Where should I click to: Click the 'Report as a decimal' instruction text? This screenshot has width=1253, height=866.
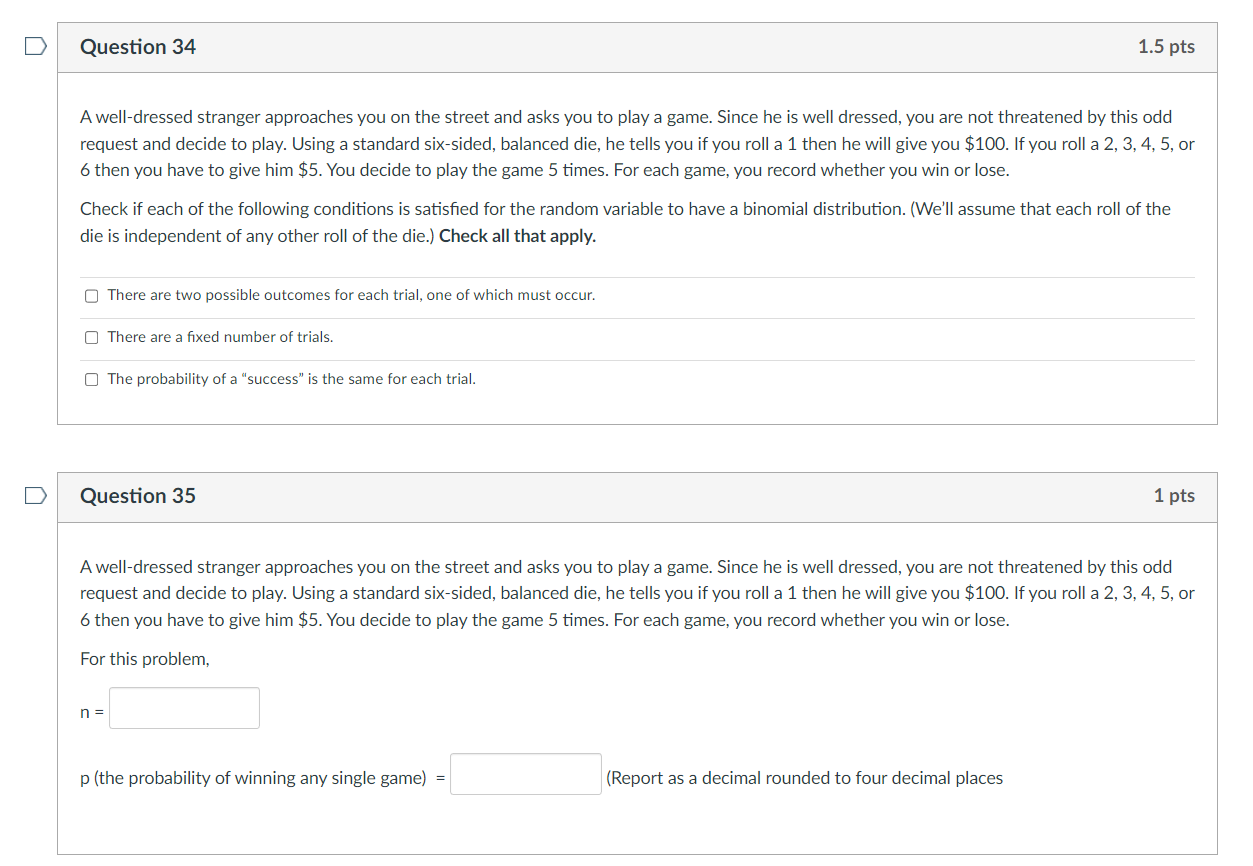coord(802,777)
